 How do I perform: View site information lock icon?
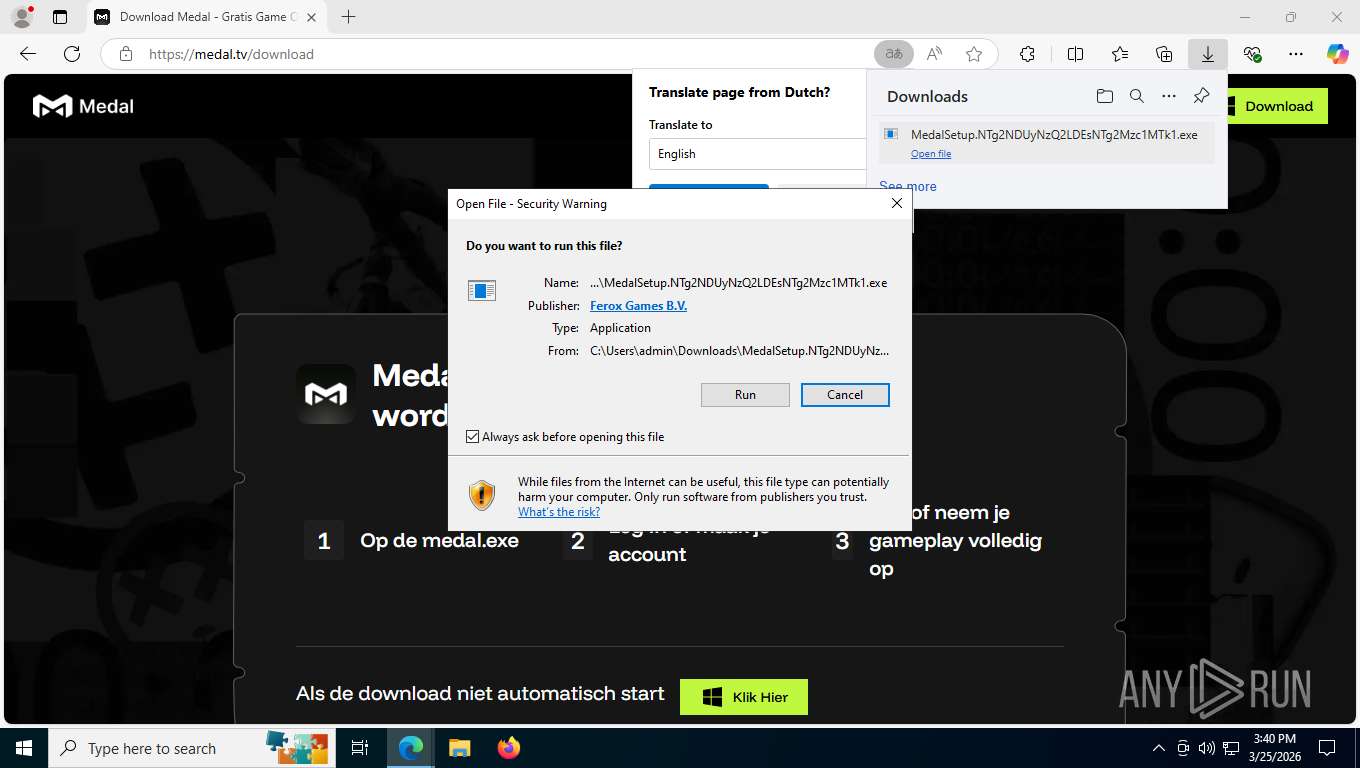[126, 54]
